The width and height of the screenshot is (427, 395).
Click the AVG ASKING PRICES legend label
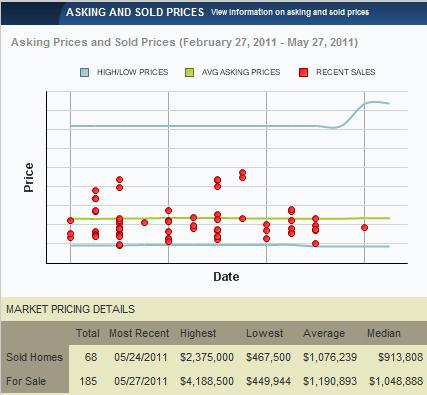[241, 72]
